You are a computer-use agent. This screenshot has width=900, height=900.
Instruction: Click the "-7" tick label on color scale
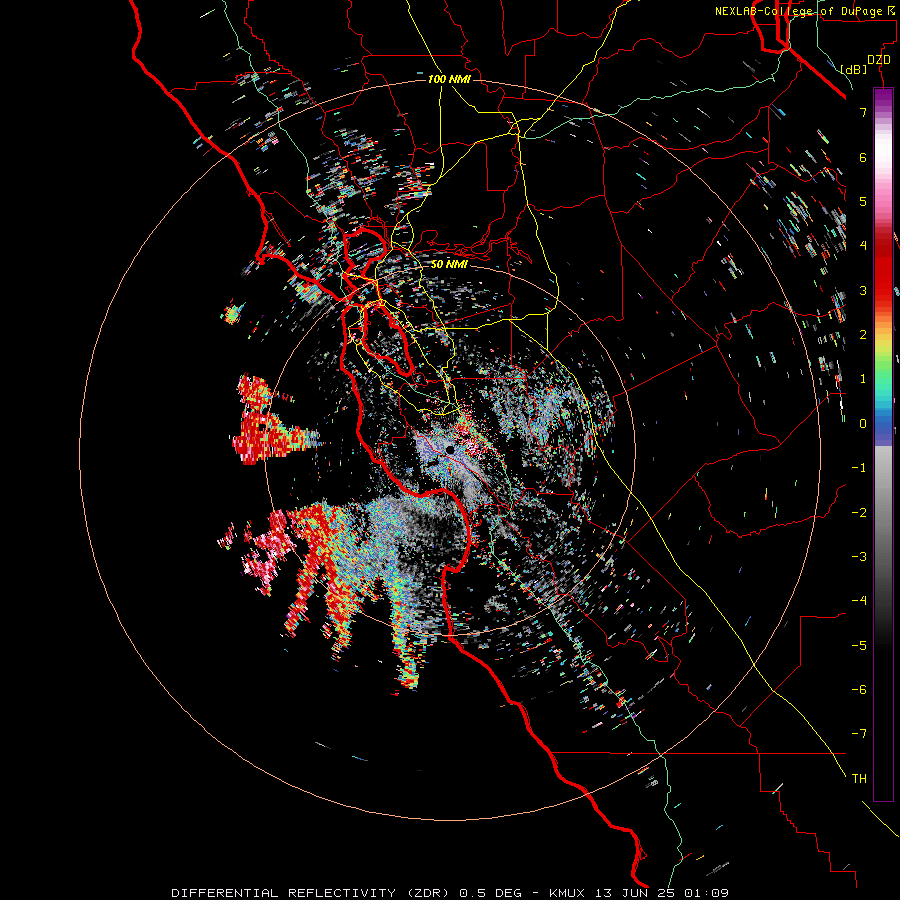click(x=859, y=734)
